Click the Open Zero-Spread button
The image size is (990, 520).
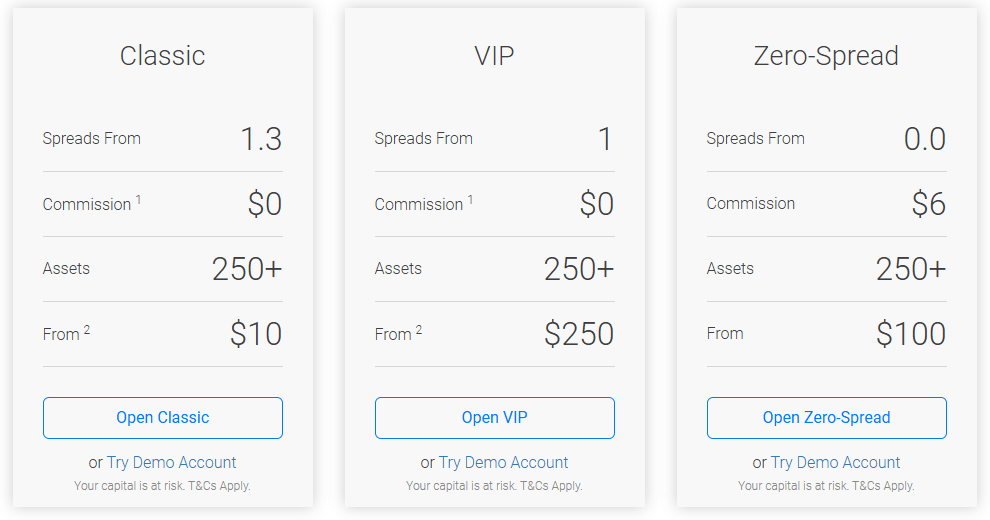click(826, 418)
